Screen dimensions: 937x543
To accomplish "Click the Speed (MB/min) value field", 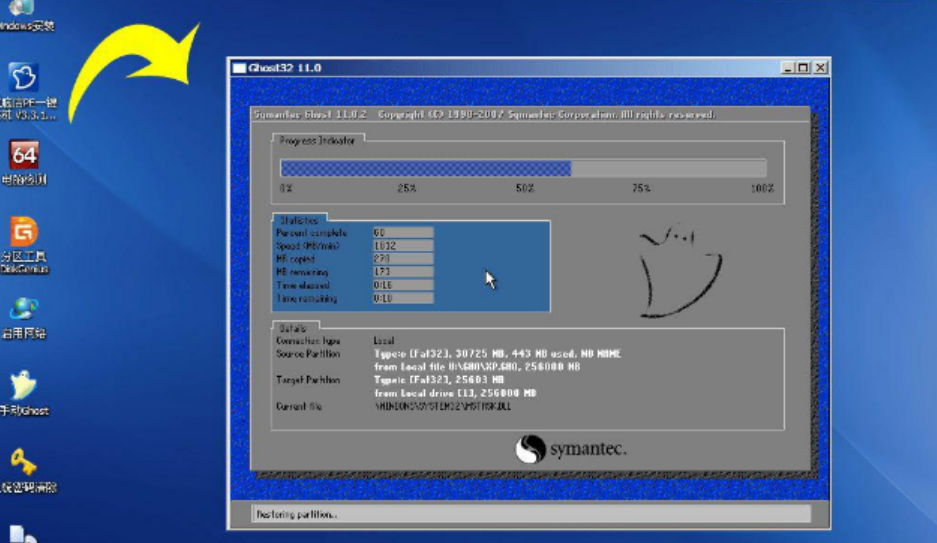I will pyautogui.click(x=403, y=245).
